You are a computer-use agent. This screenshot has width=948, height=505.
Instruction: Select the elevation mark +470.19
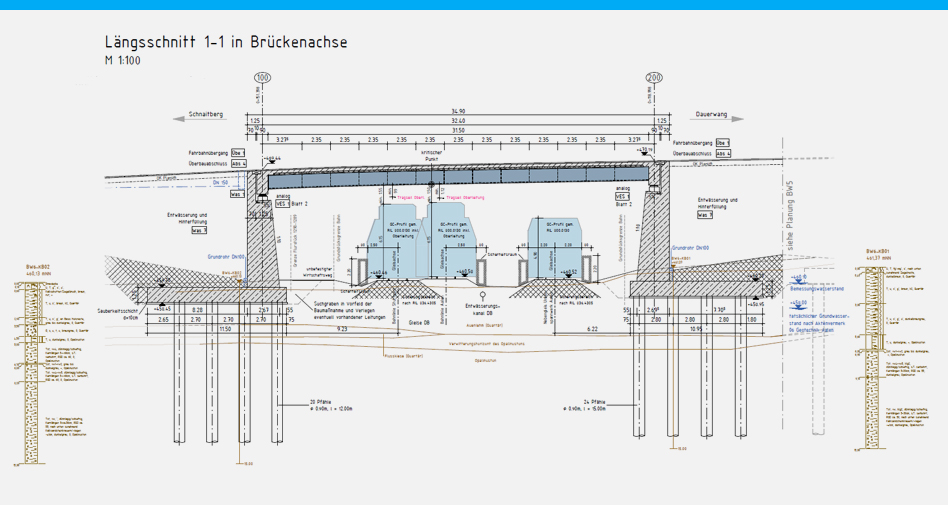[644, 148]
